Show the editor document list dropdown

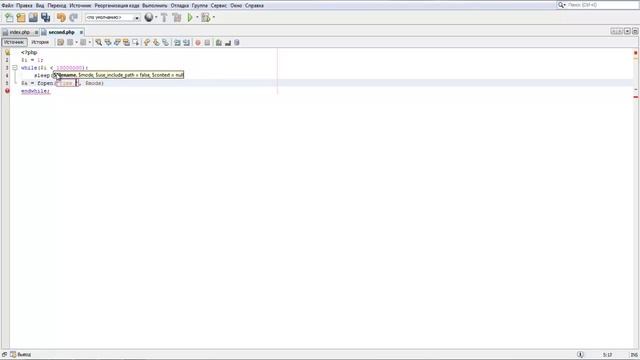(627, 31)
